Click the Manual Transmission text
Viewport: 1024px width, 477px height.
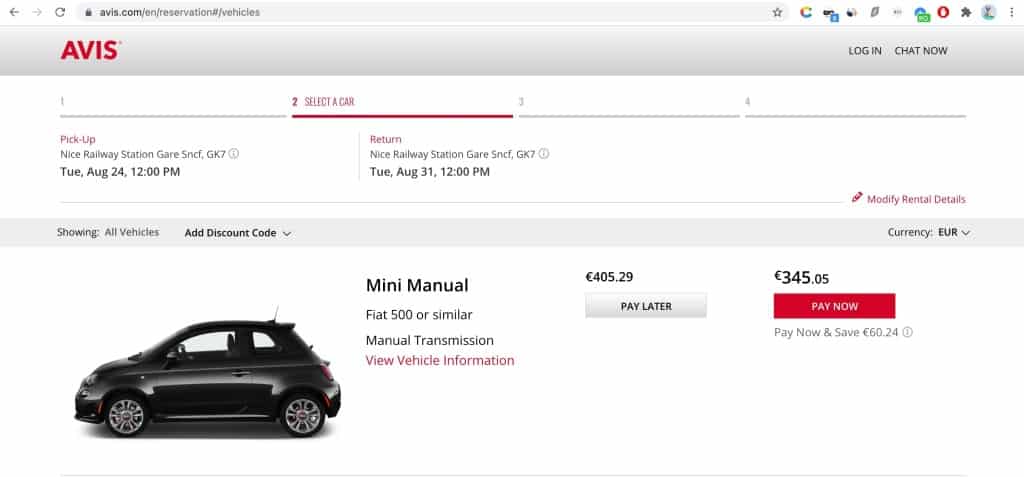[430, 340]
